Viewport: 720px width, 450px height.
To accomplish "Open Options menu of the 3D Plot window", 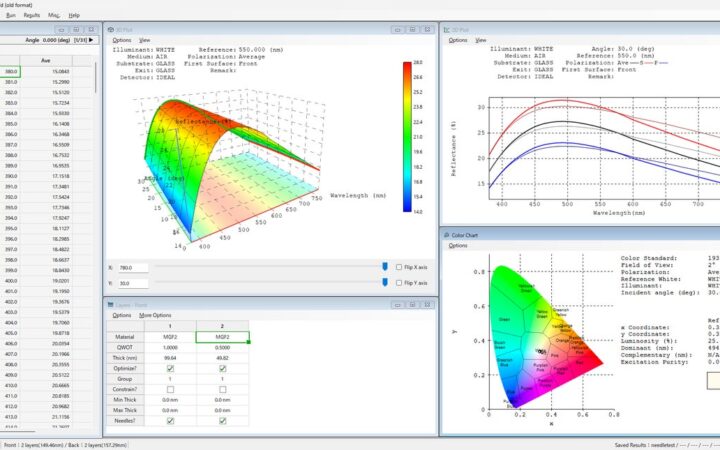I will (122, 40).
